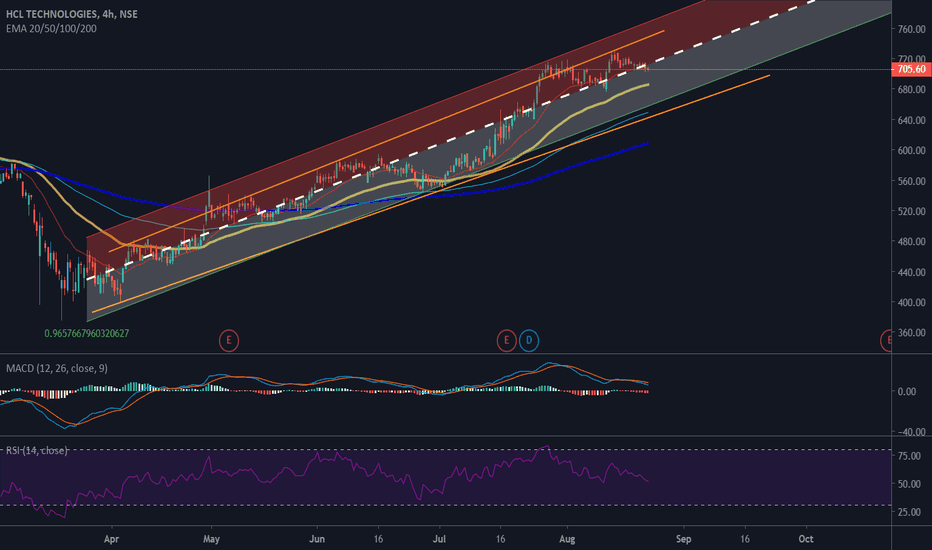The image size is (932, 550).
Task: Click the earnings E marker in mid-July
Action: (x=506, y=341)
